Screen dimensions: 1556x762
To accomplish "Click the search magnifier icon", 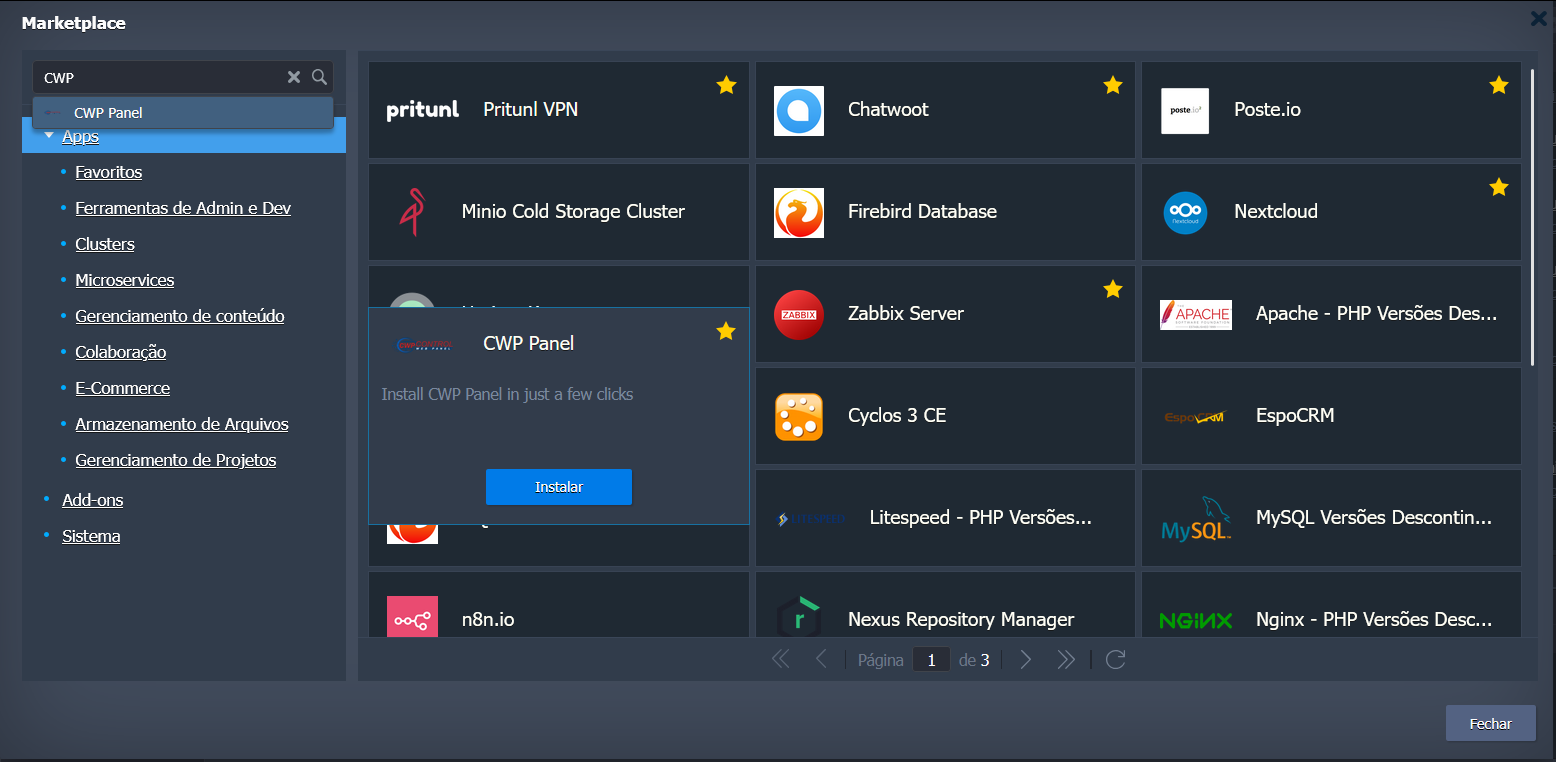I will tap(319, 77).
